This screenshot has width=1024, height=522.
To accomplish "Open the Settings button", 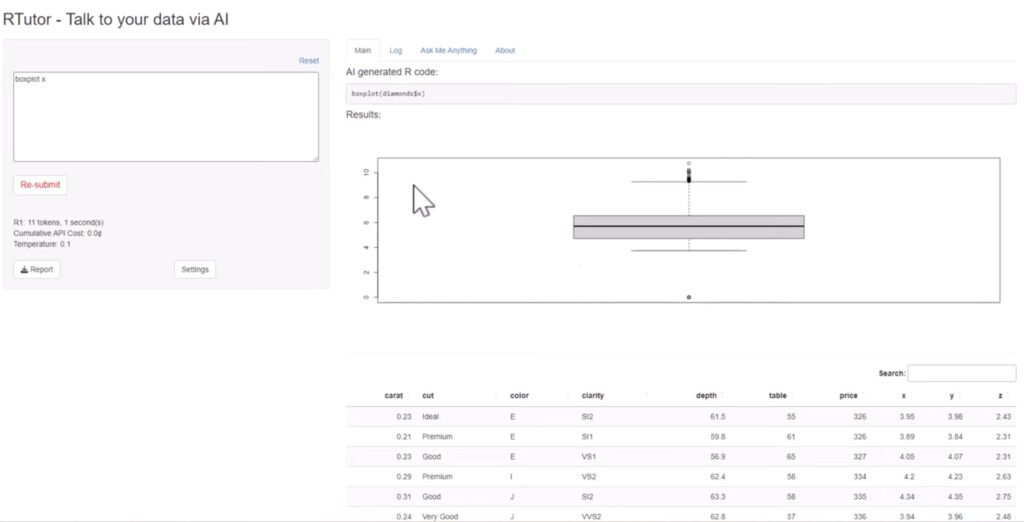I will click(195, 269).
